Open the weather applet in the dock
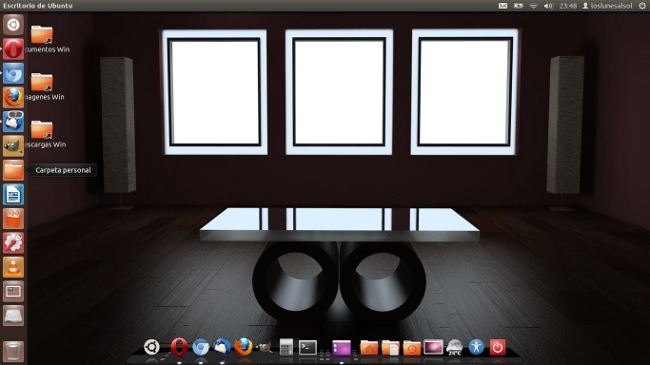The height and width of the screenshot is (365, 650). [x=454, y=348]
